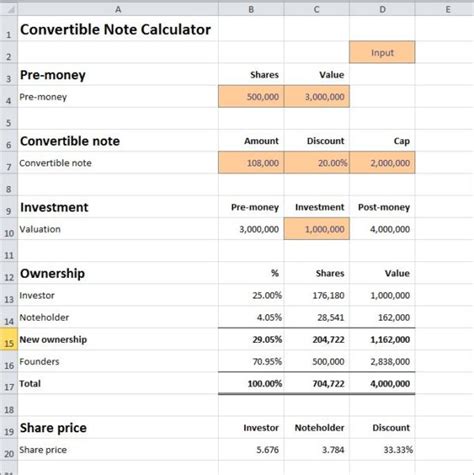Click the Ownership section heading

click(x=52, y=273)
